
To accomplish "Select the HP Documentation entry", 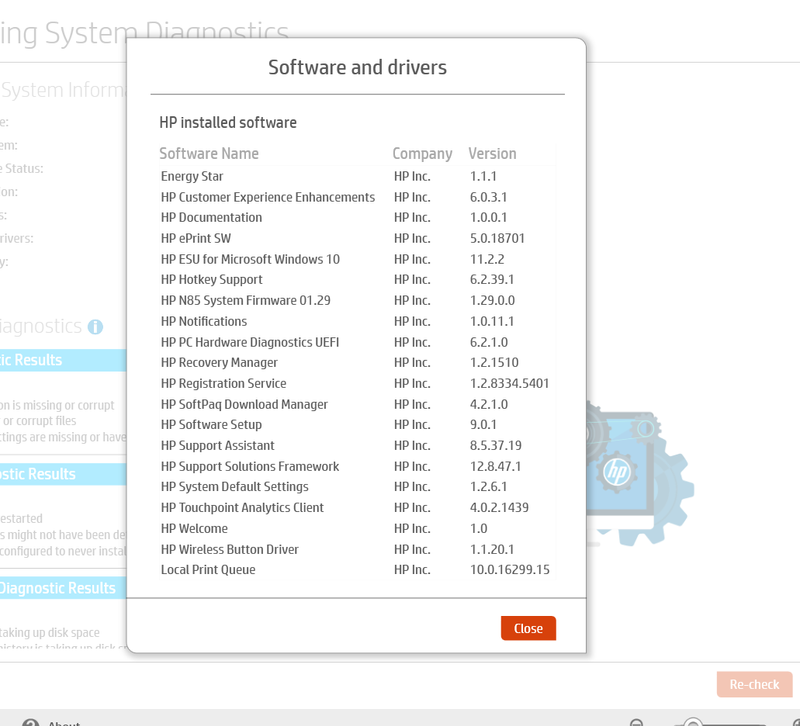I will [357, 217].
